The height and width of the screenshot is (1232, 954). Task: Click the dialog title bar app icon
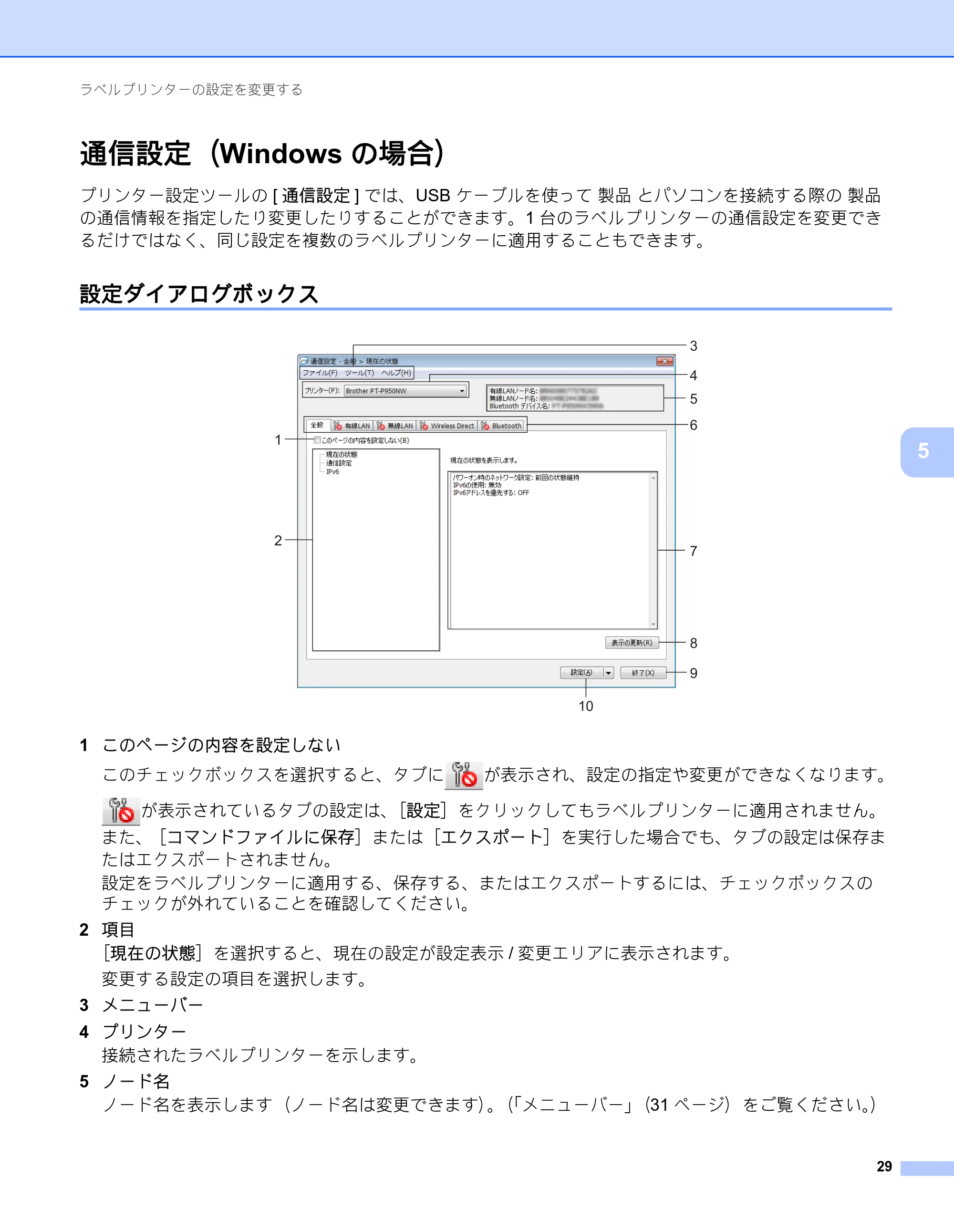[x=304, y=361]
